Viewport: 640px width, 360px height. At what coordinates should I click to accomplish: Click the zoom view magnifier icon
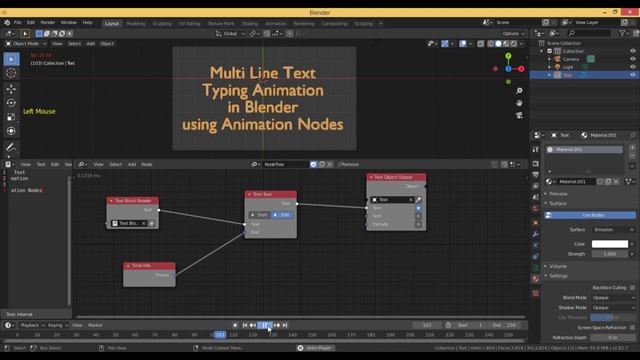tap(519, 91)
